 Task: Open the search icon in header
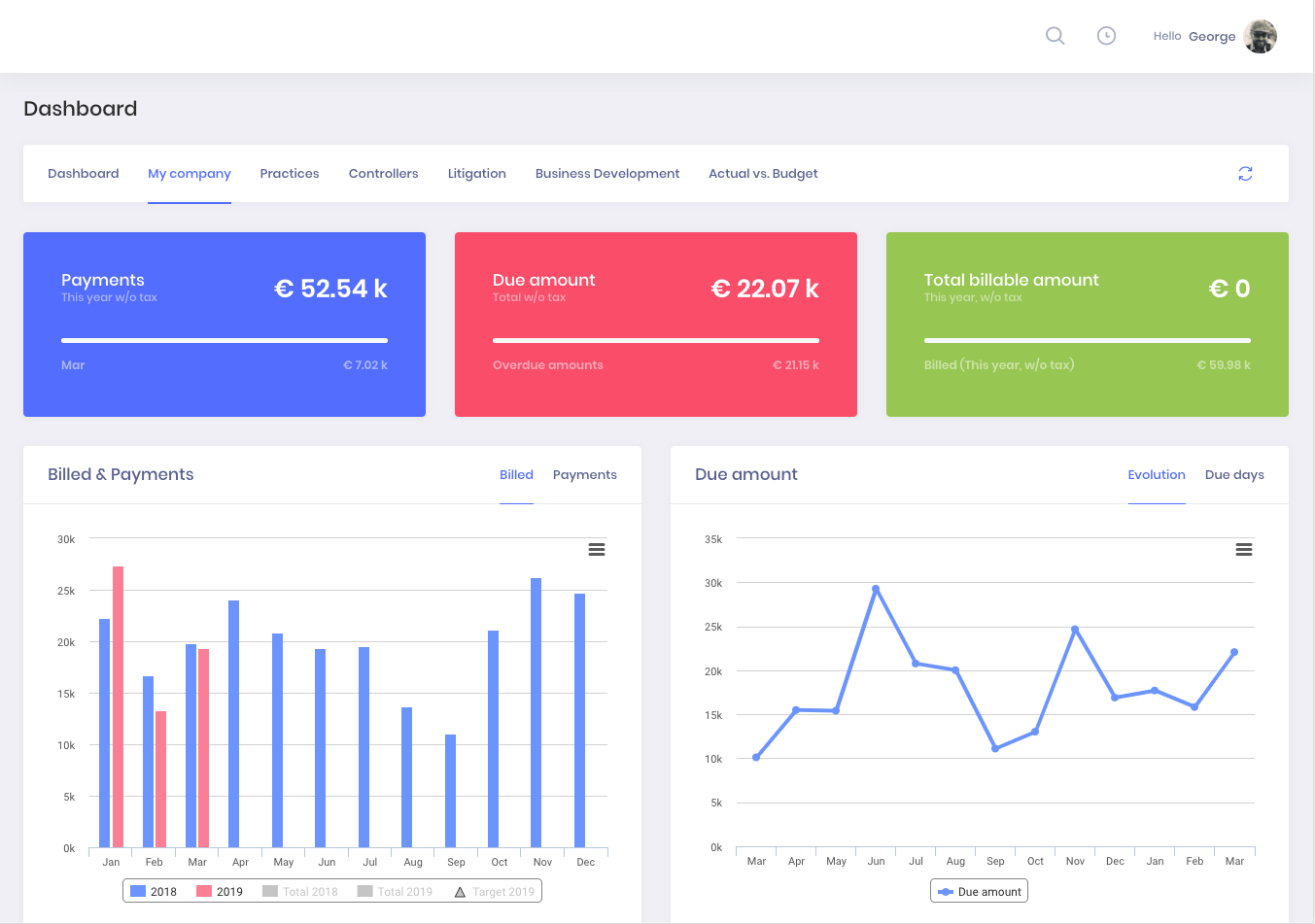tap(1055, 36)
